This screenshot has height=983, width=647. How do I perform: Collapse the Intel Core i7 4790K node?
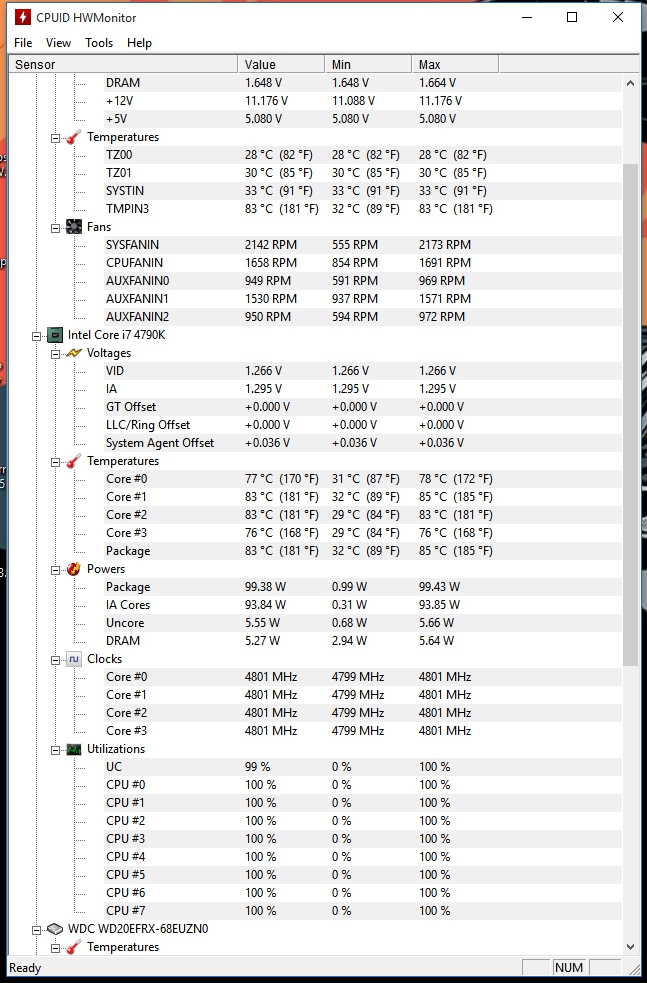tap(37, 335)
